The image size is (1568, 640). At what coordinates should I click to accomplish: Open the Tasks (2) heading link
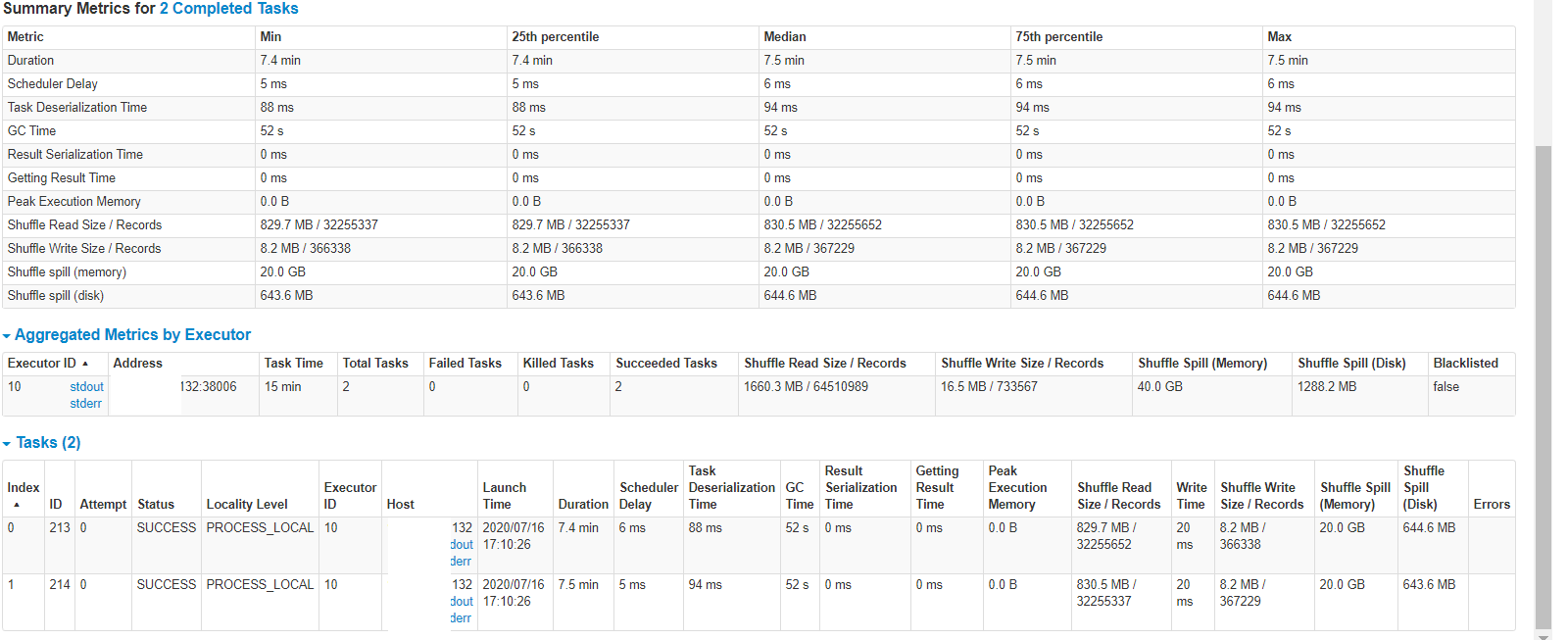[x=48, y=443]
